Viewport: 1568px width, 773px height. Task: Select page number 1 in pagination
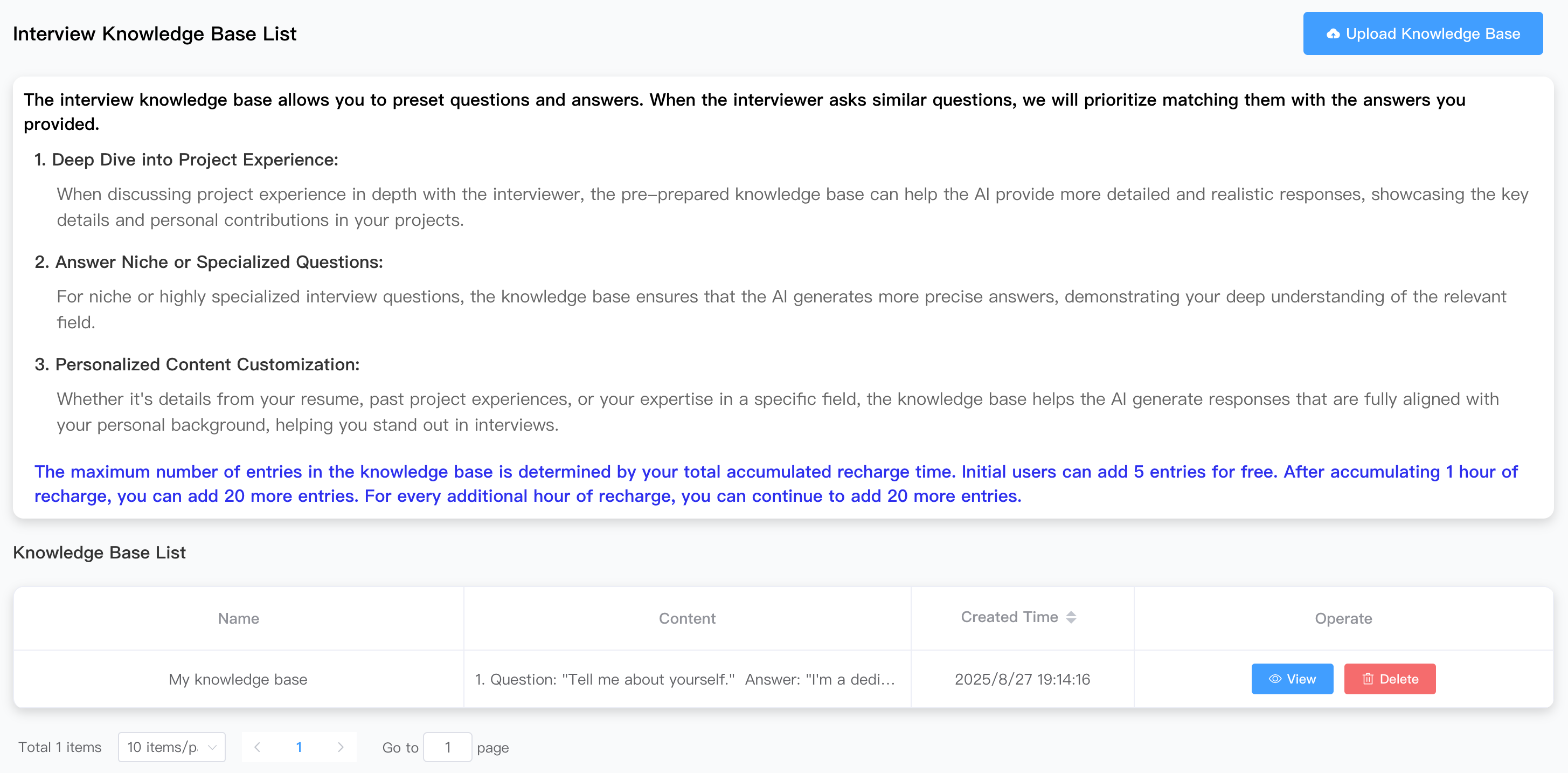tap(299, 747)
